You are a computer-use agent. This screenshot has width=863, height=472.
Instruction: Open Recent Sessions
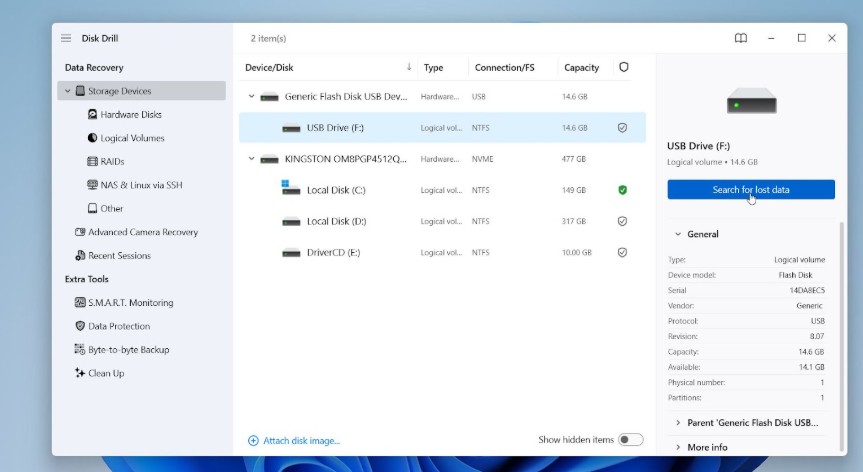click(x=119, y=255)
